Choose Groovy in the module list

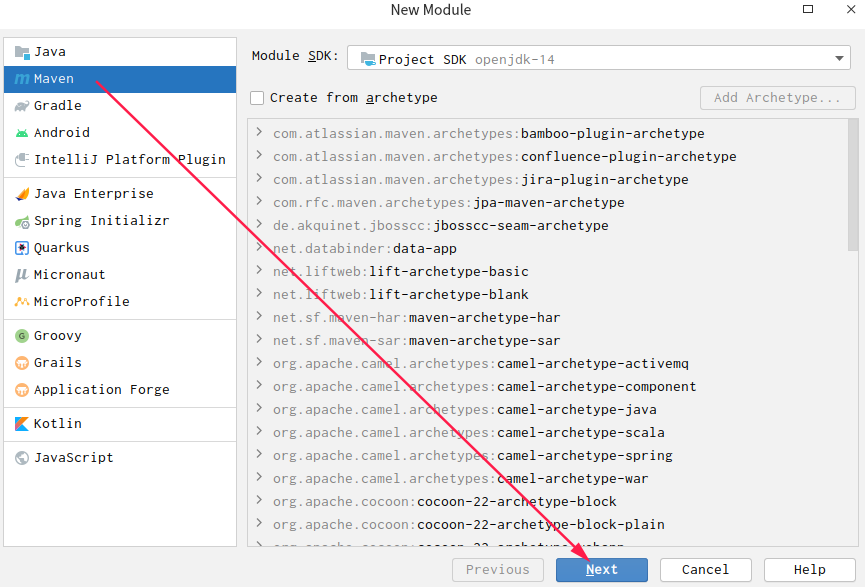[x=120, y=336]
